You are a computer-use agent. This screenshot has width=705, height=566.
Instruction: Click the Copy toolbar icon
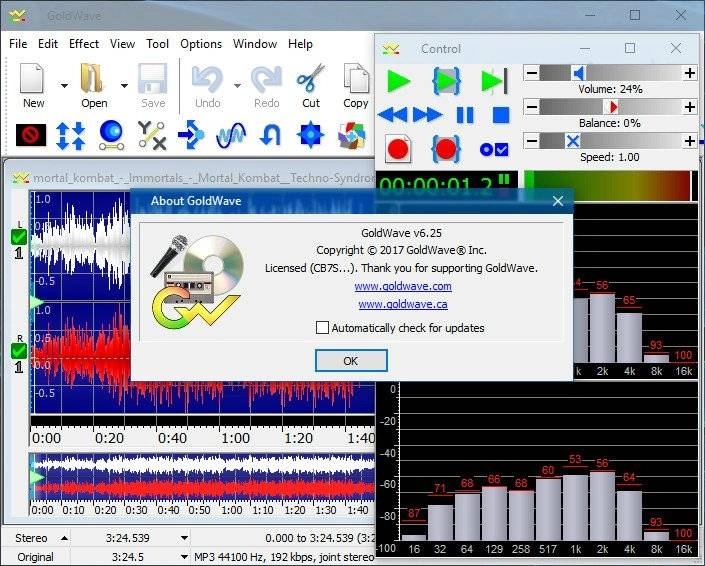[x=356, y=79]
